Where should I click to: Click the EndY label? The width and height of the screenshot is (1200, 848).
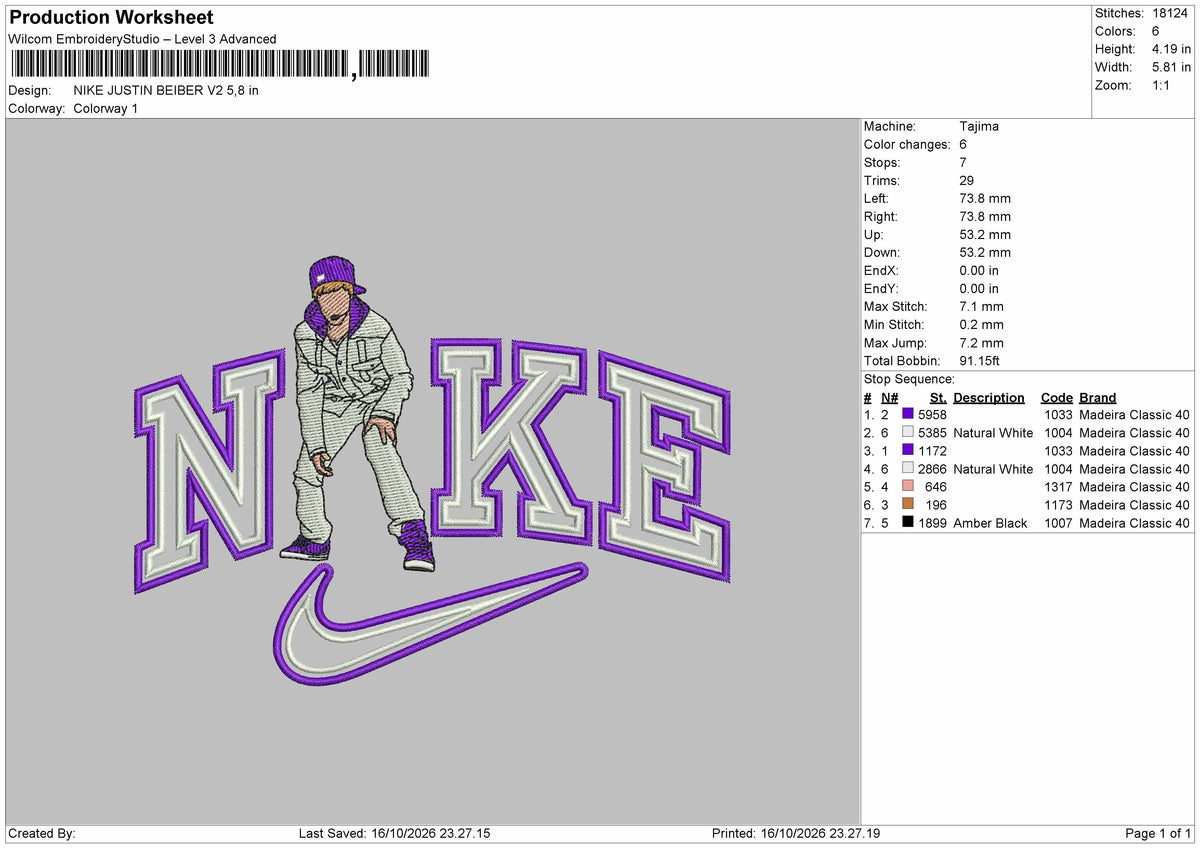[x=881, y=288]
